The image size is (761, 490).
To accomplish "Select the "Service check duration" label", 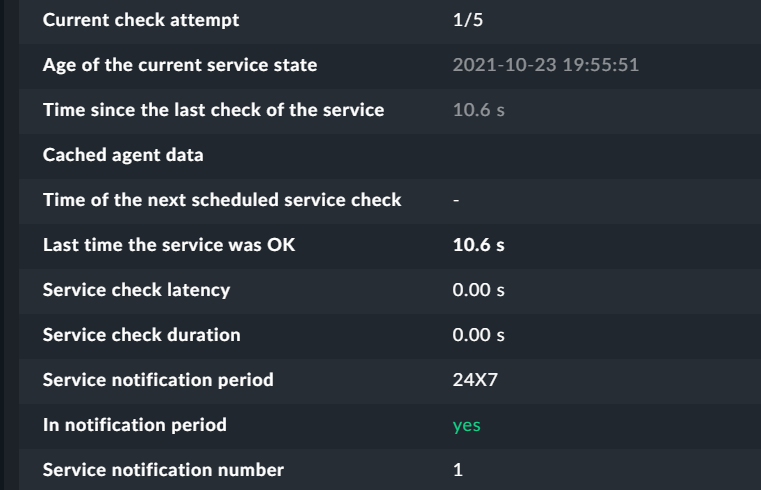I will 141,335.
